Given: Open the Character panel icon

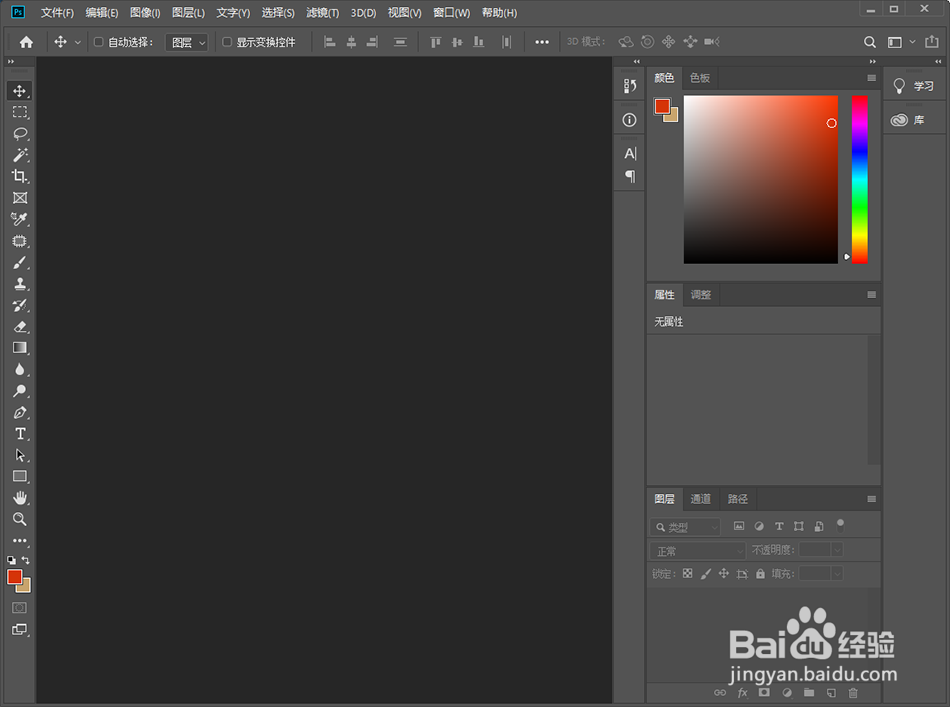Looking at the screenshot, I should coord(630,153).
